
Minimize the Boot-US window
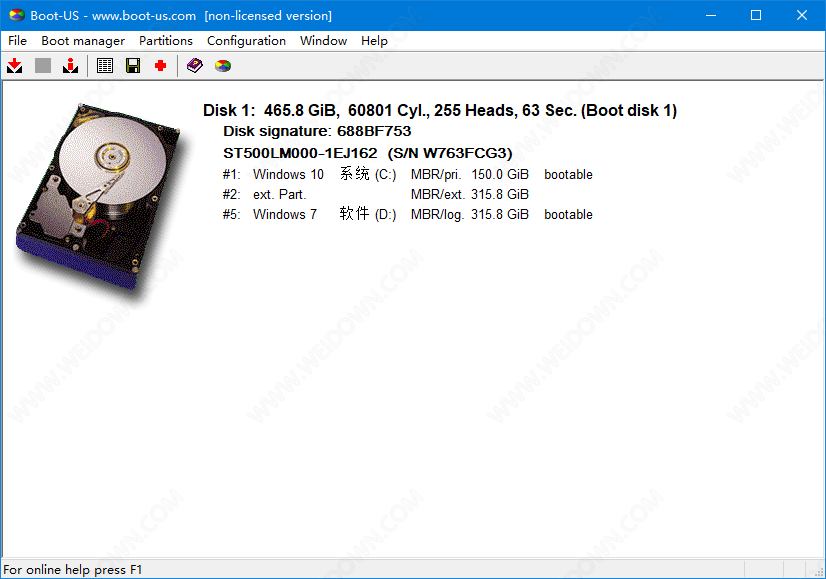711,15
